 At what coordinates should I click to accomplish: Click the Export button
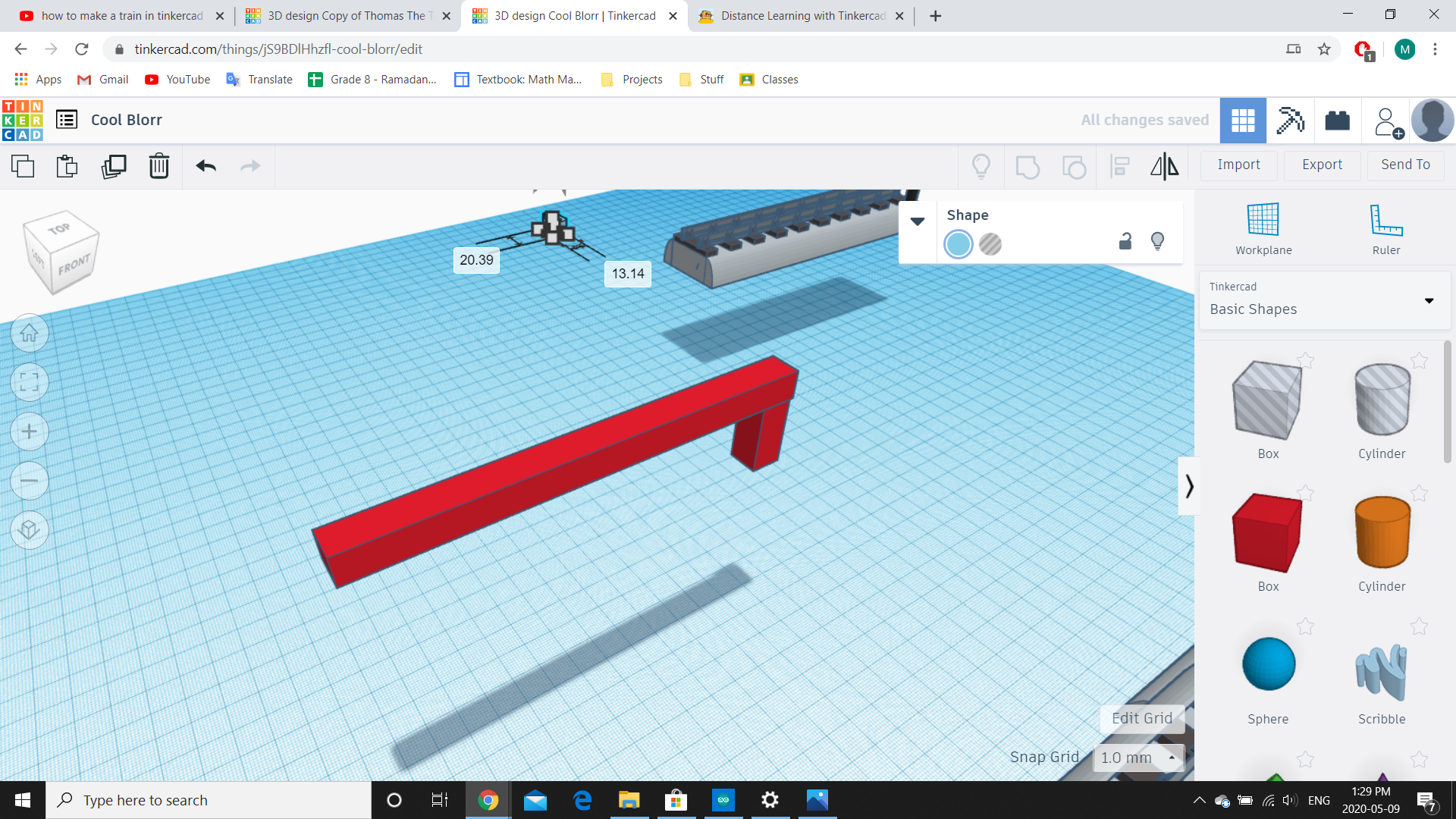tap(1322, 165)
